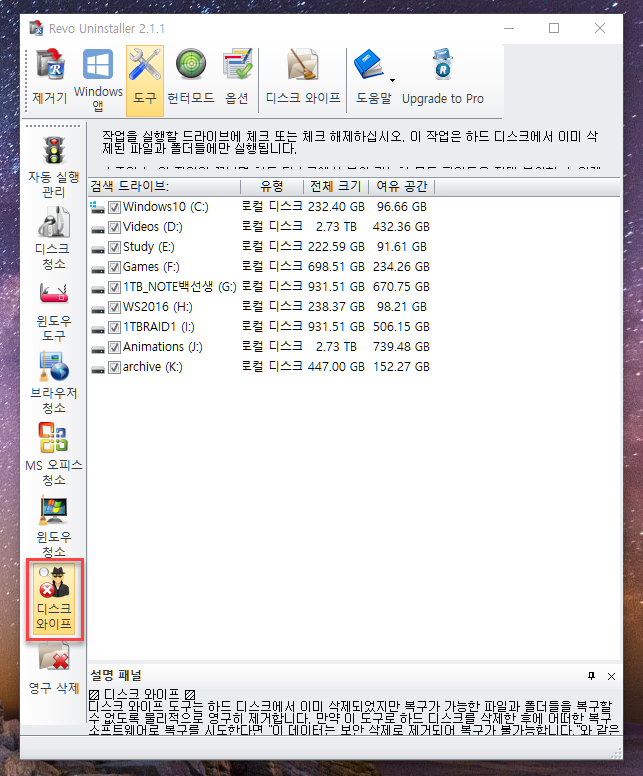Open 윈도우 도구 sidebar tool
643x776 pixels.
[53, 312]
